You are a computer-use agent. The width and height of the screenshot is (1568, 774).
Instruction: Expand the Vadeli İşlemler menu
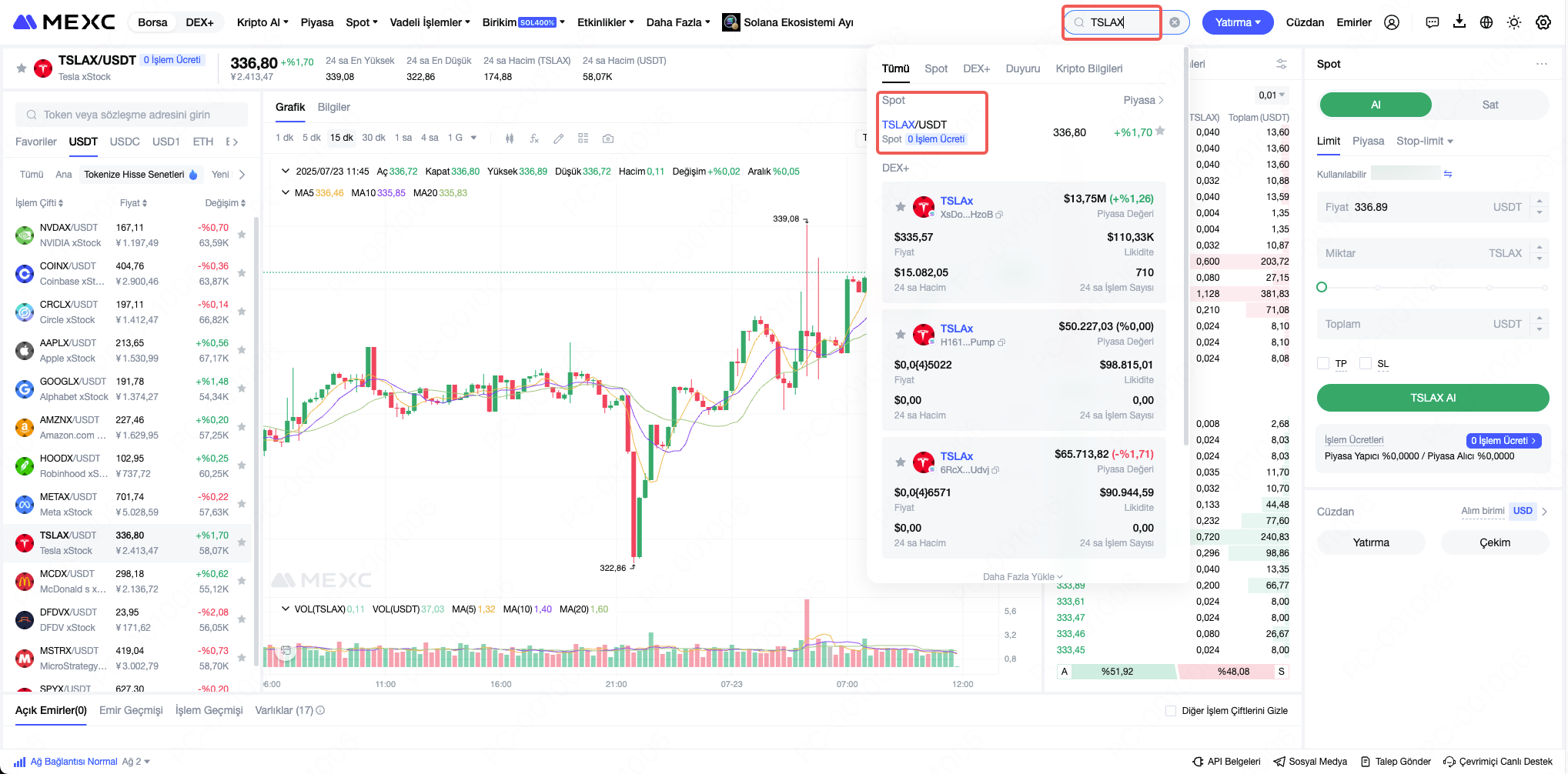pyautogui.click(x=430, y=22)
